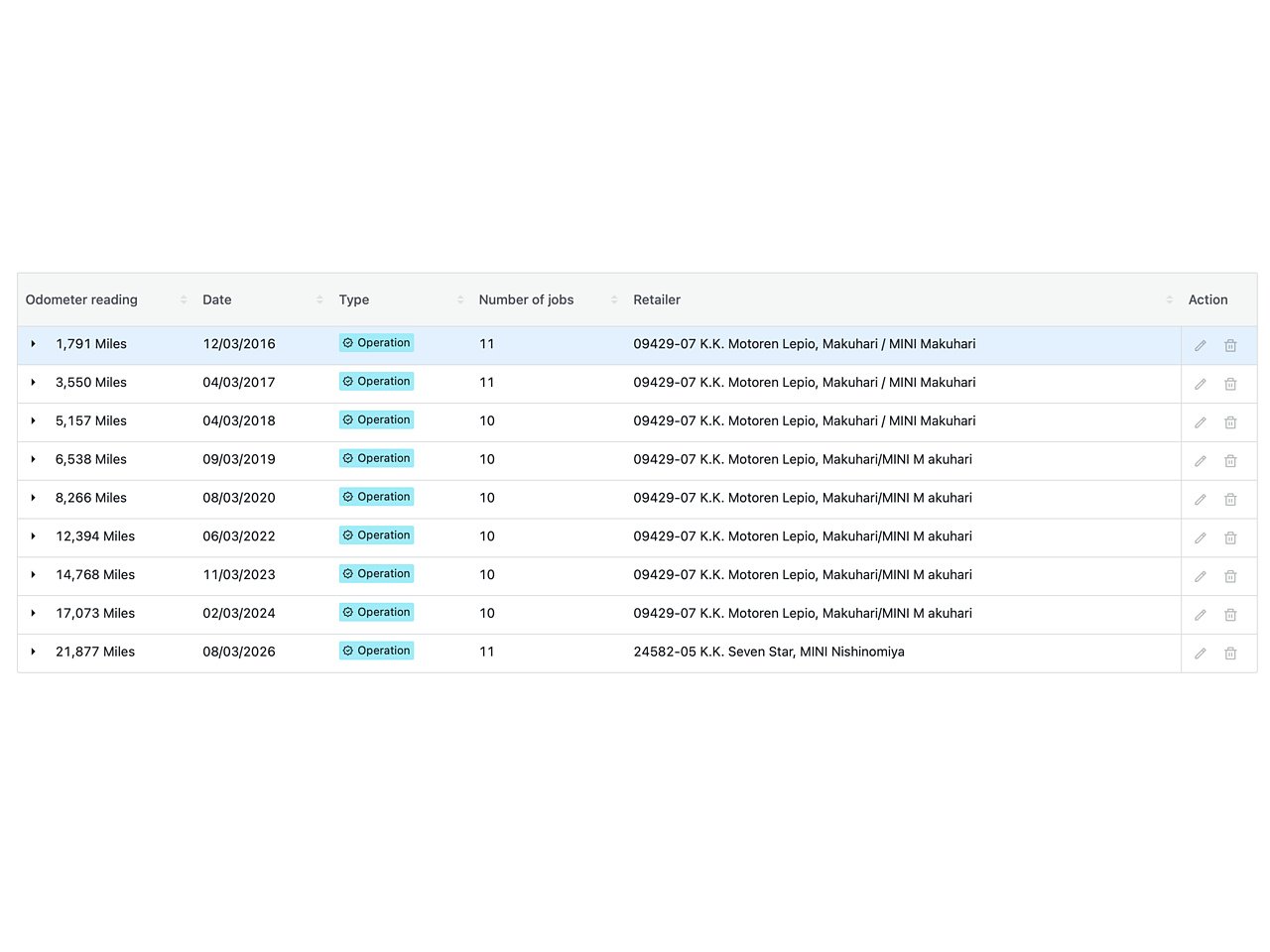Image resolution: width=1270 pixels, height=952 pixels.
Task: Expand the 5,157 Miles row
Action: (x=33, y=420)
